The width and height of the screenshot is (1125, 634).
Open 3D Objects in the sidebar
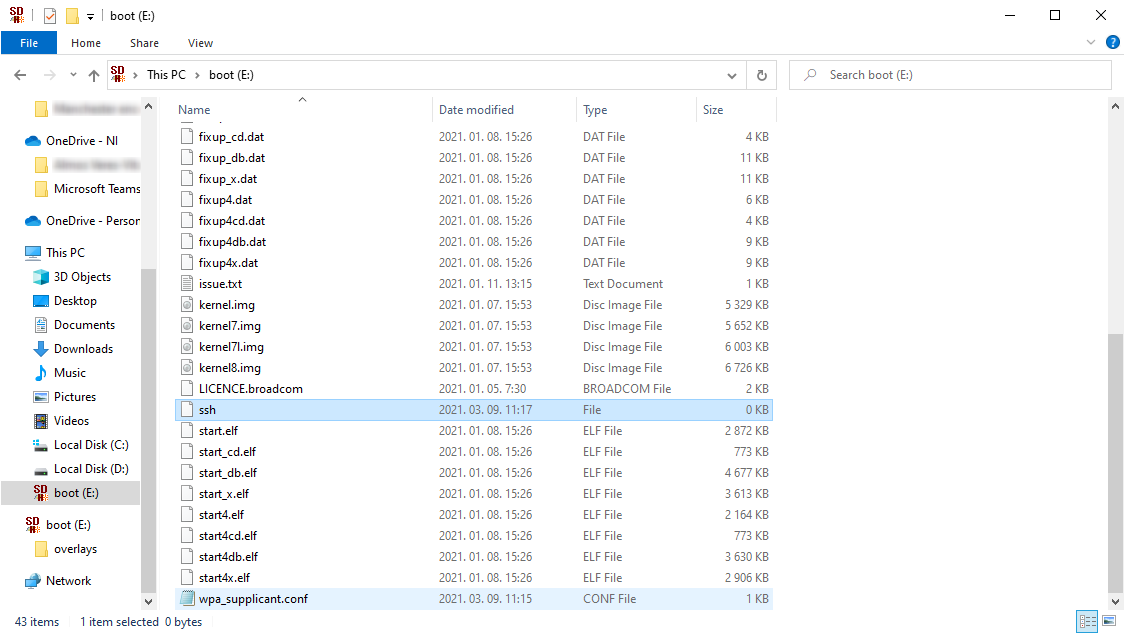82,277
